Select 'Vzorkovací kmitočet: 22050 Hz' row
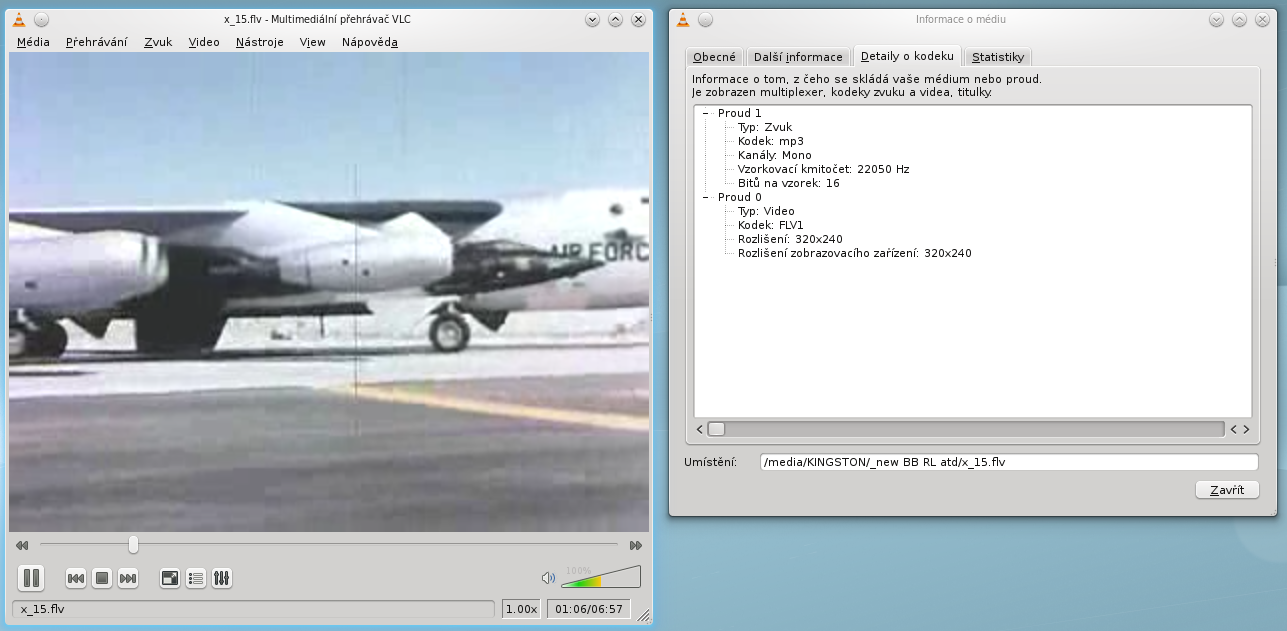1287x631 pixels. coord(824,169)
